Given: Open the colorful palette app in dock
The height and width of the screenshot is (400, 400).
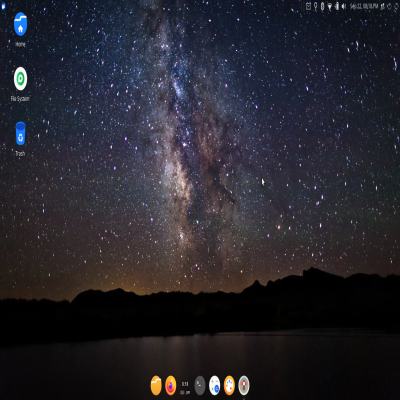Looking at the screenshot, I should (x=229, y=385).
